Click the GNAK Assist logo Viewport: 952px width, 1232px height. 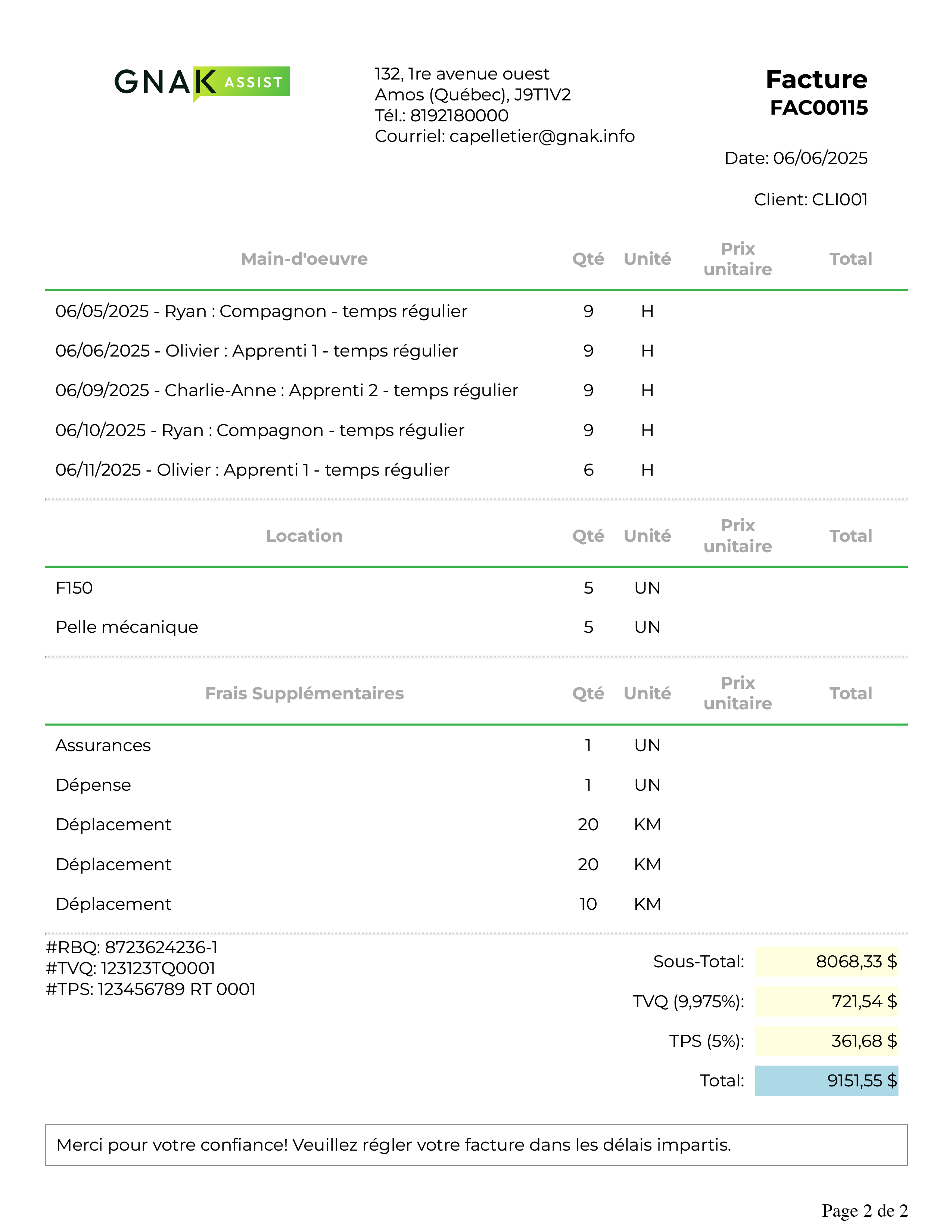click(202, 84)
